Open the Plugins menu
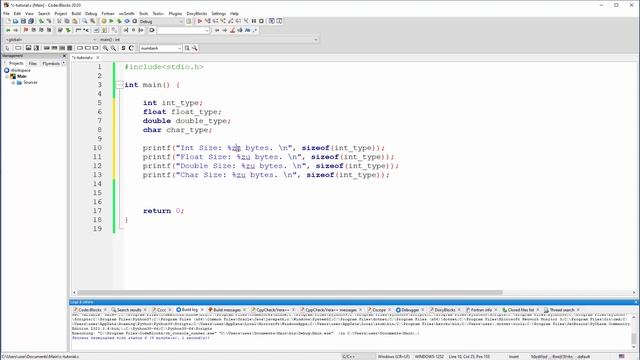Image resolution: width=640 pixels, height=360 pixels. click(x=176, y=13)
